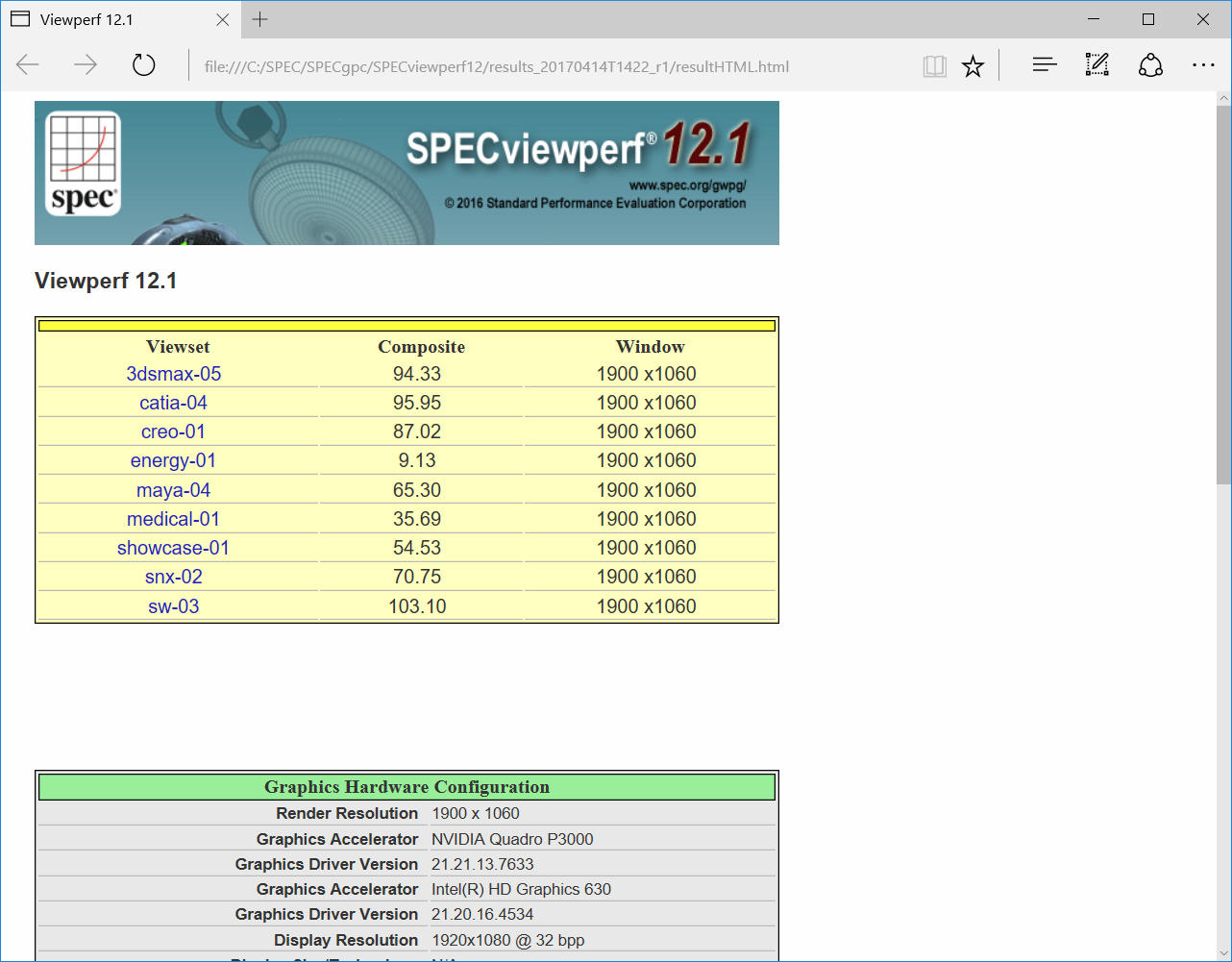Open the Hub three-lines icon
The image size is (1232, 962).
click(x=1045, y=65)
